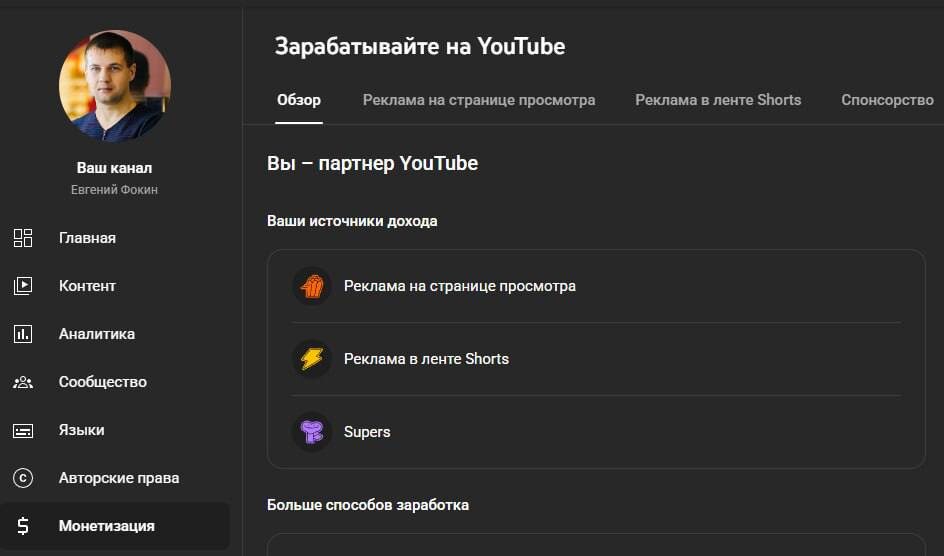Click the channel name Евгений Фокин

114,190
